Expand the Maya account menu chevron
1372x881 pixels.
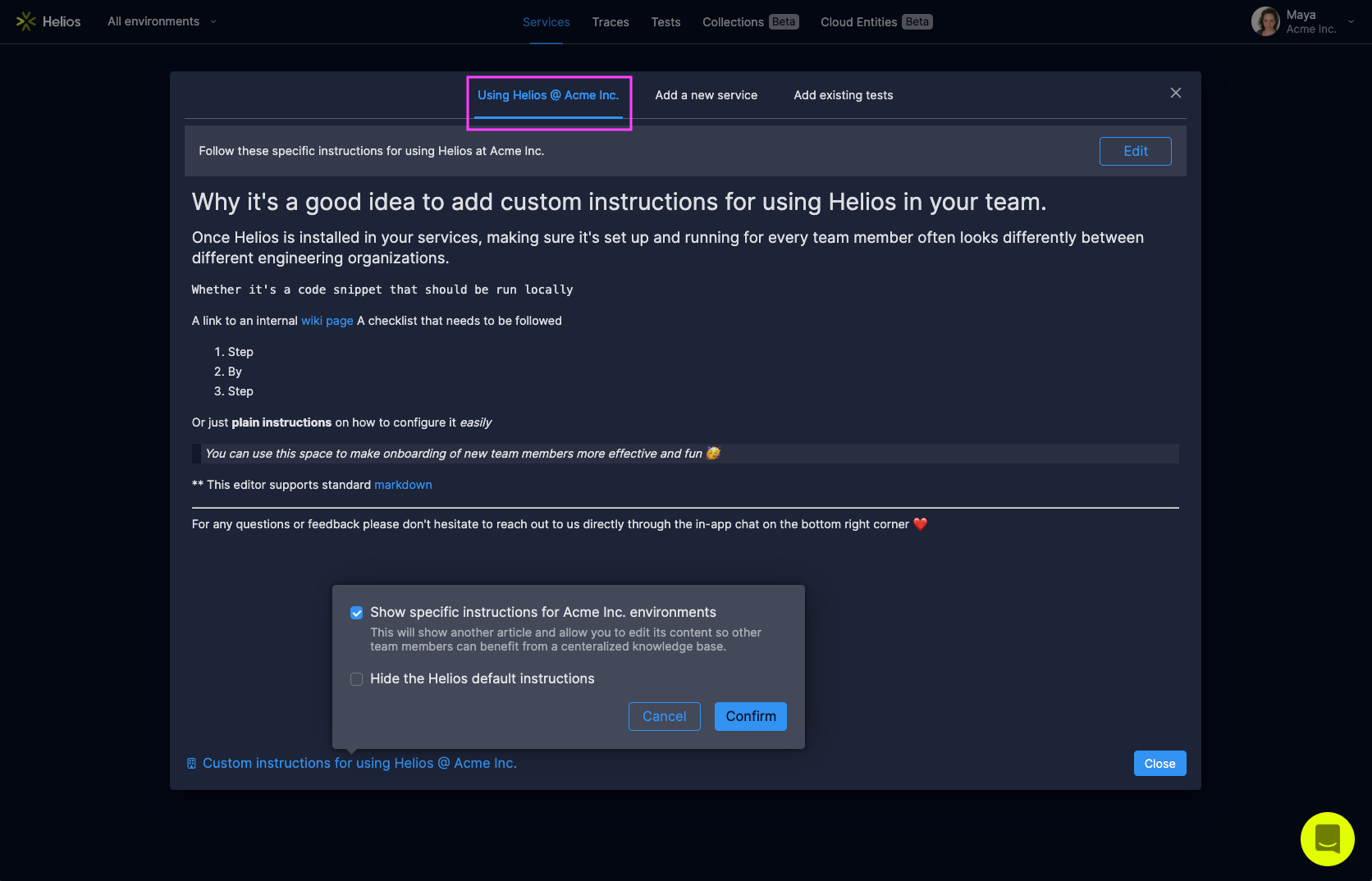(x=1351, y=21)
